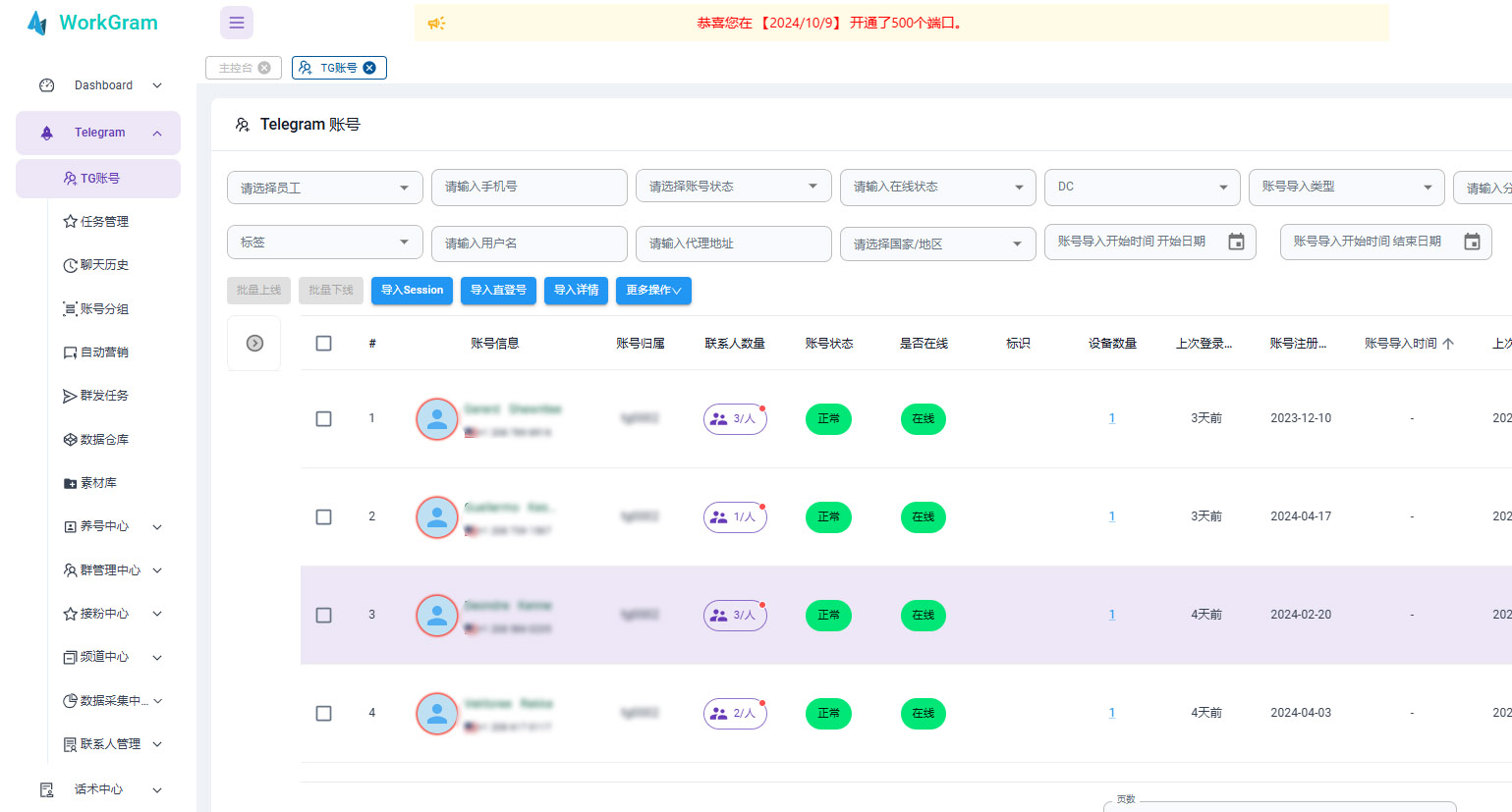Click the WorkGram logo
Screen dimensions: 1512x812
(92, 23)
